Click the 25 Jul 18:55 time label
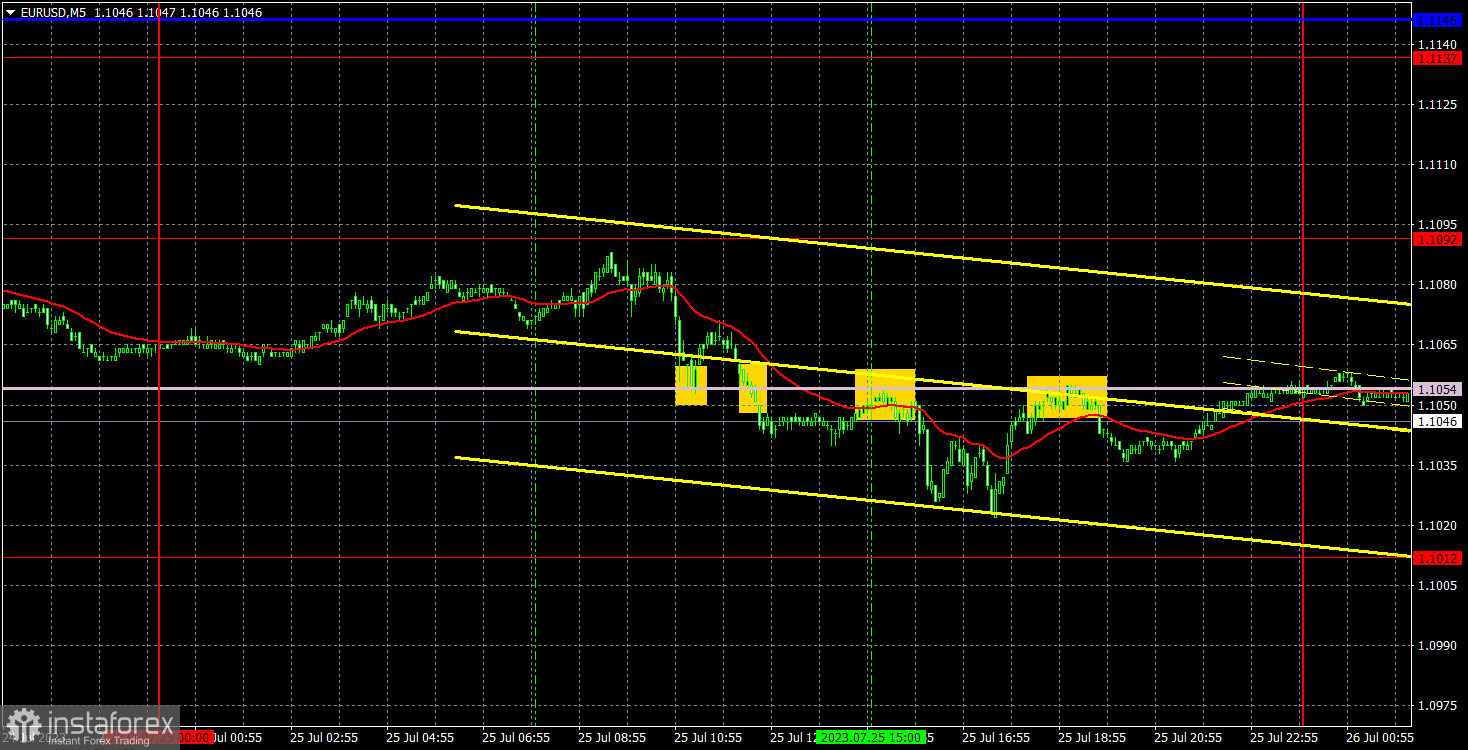Viewport: 1468px width, 750px height. (x=1092, y=738)
